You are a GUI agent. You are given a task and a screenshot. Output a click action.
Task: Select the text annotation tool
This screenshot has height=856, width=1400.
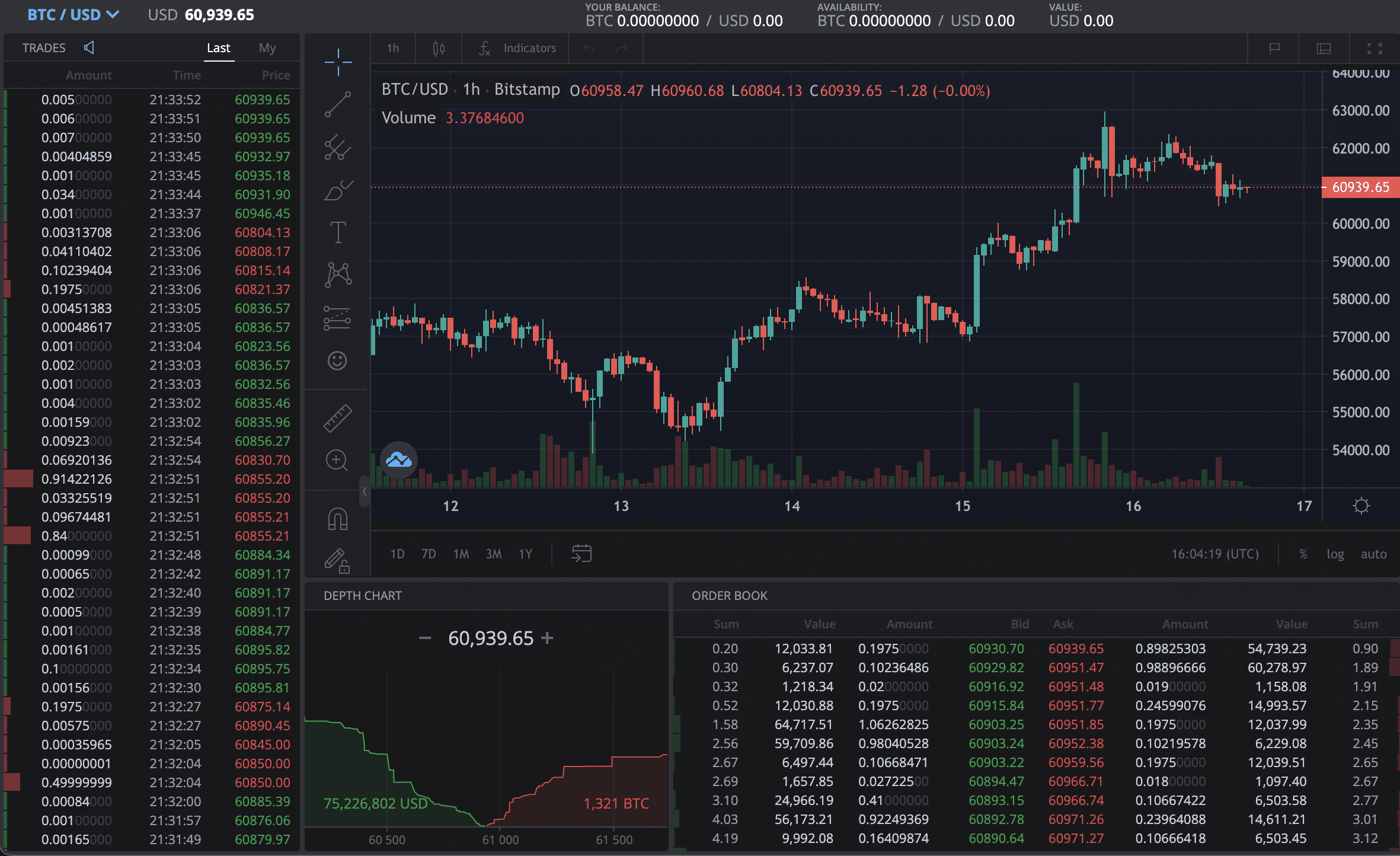(338, 232)
